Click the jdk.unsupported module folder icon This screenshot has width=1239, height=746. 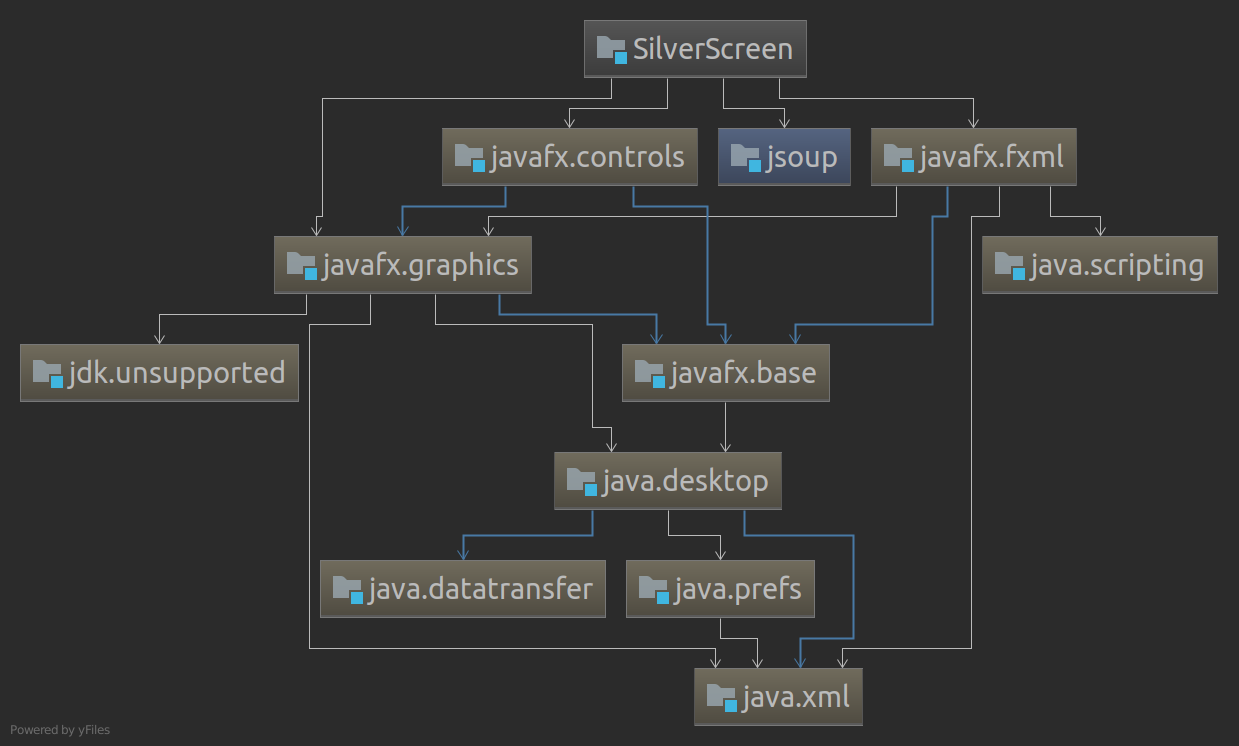tap(48, 373)
